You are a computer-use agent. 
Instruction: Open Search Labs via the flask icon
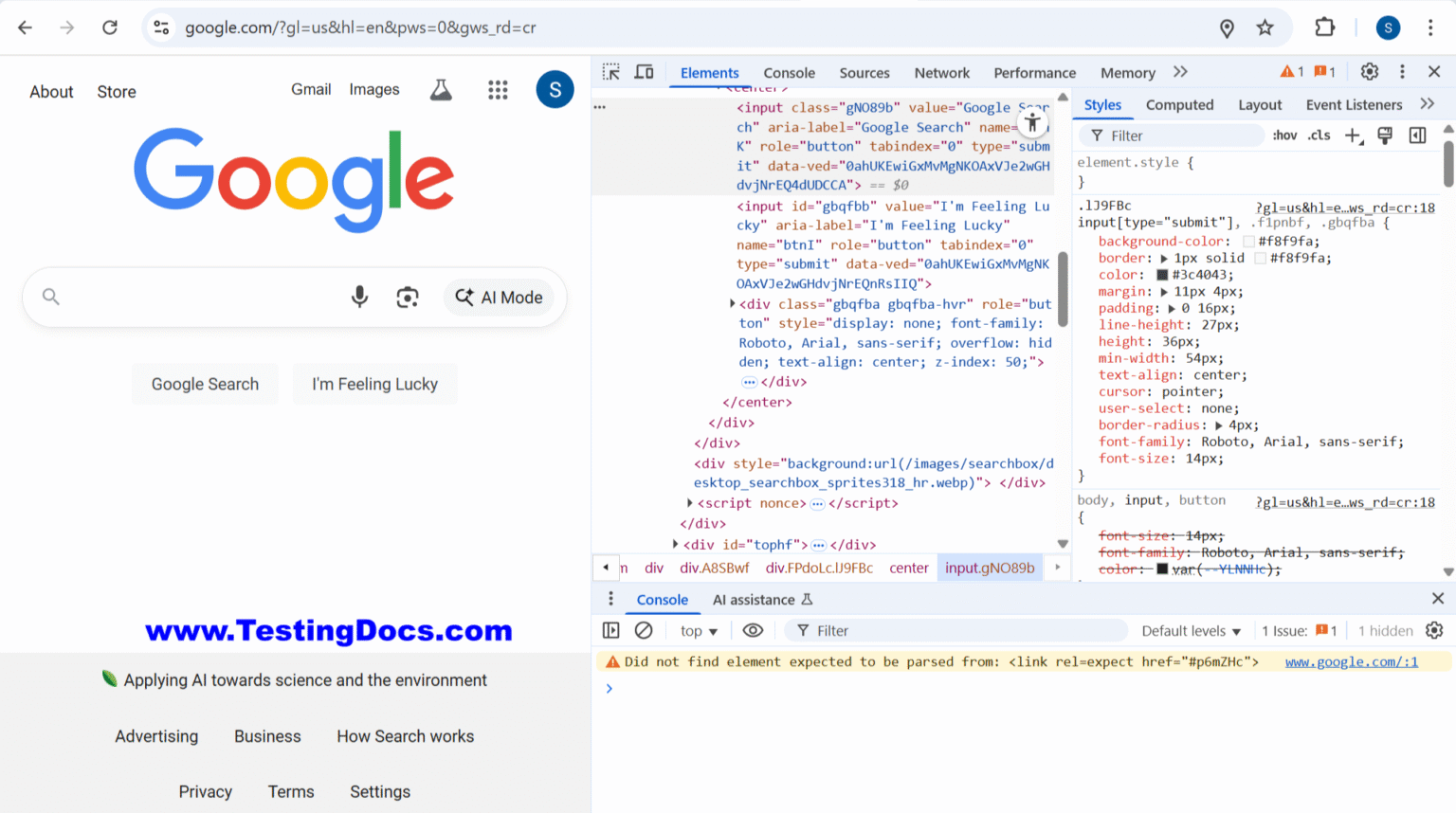(441, 89)
